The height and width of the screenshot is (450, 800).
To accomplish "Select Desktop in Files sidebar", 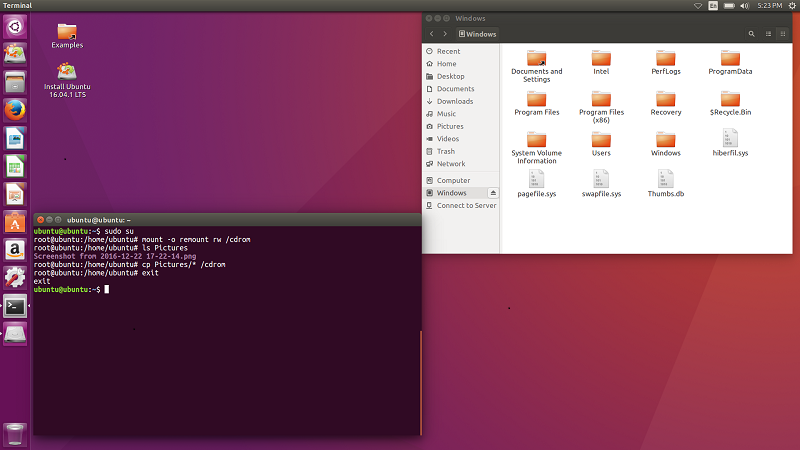I will point(461,76).
